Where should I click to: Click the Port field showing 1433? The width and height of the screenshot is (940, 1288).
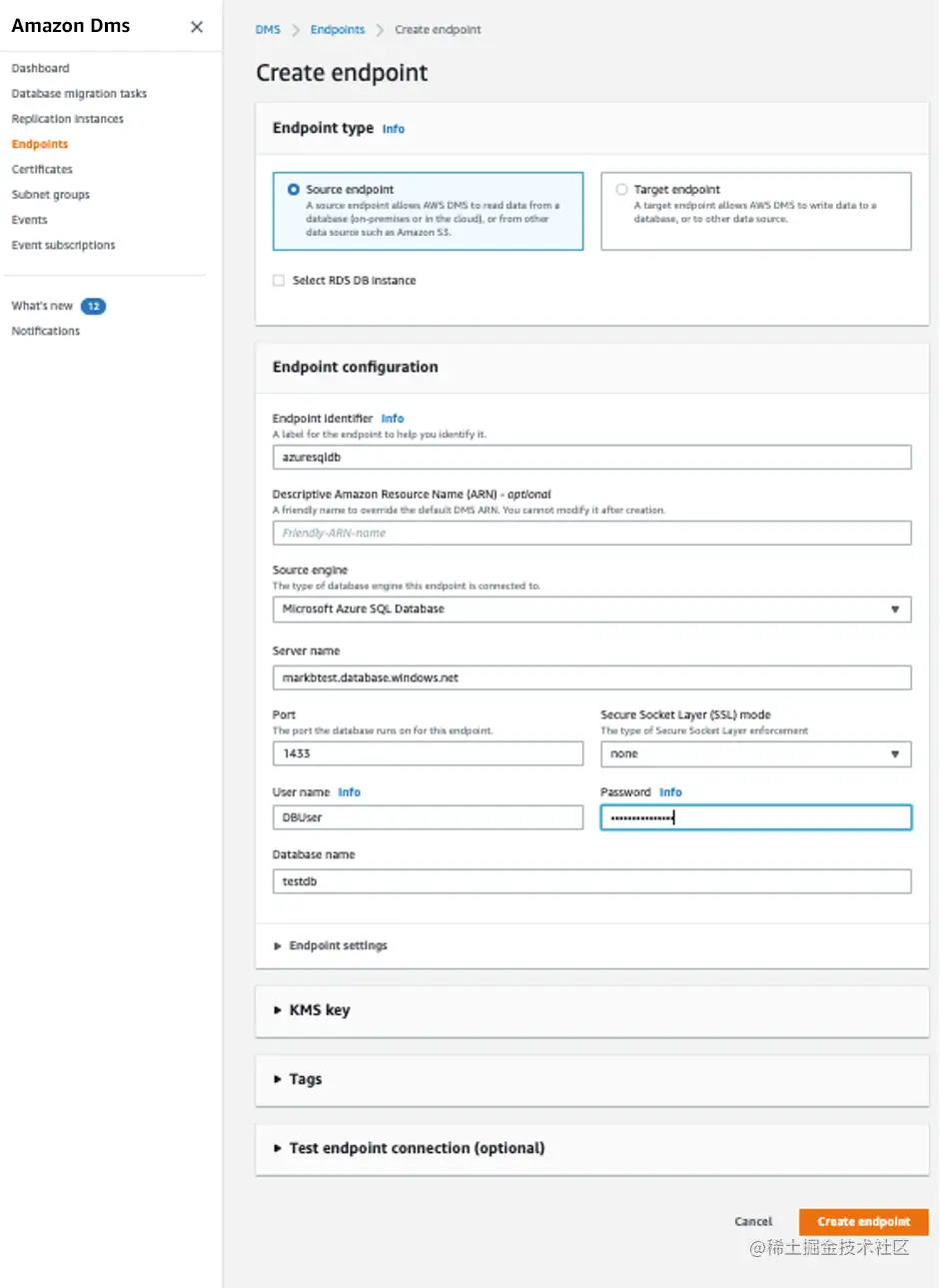(428, 753)
